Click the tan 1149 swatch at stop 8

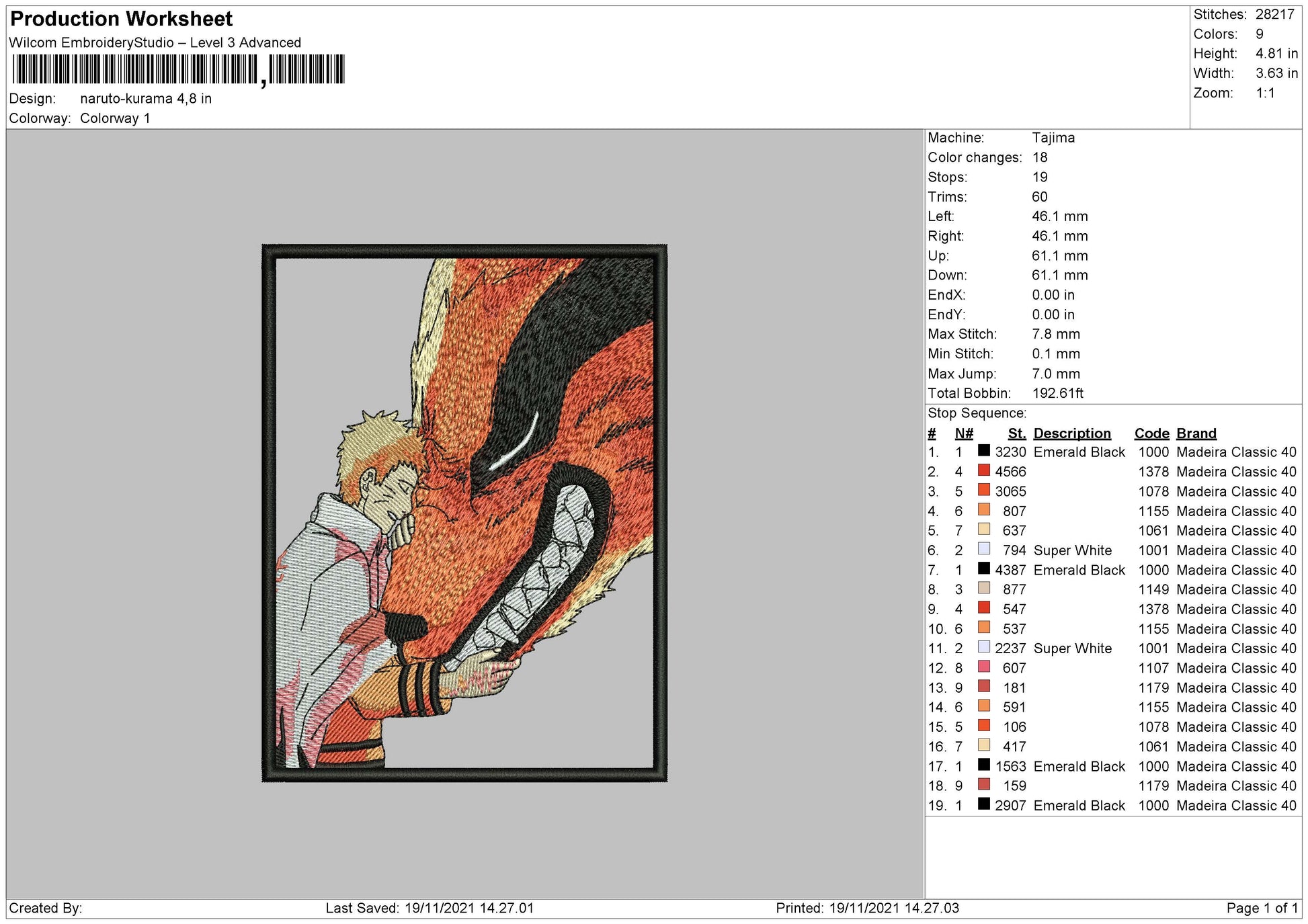[983, 589]
